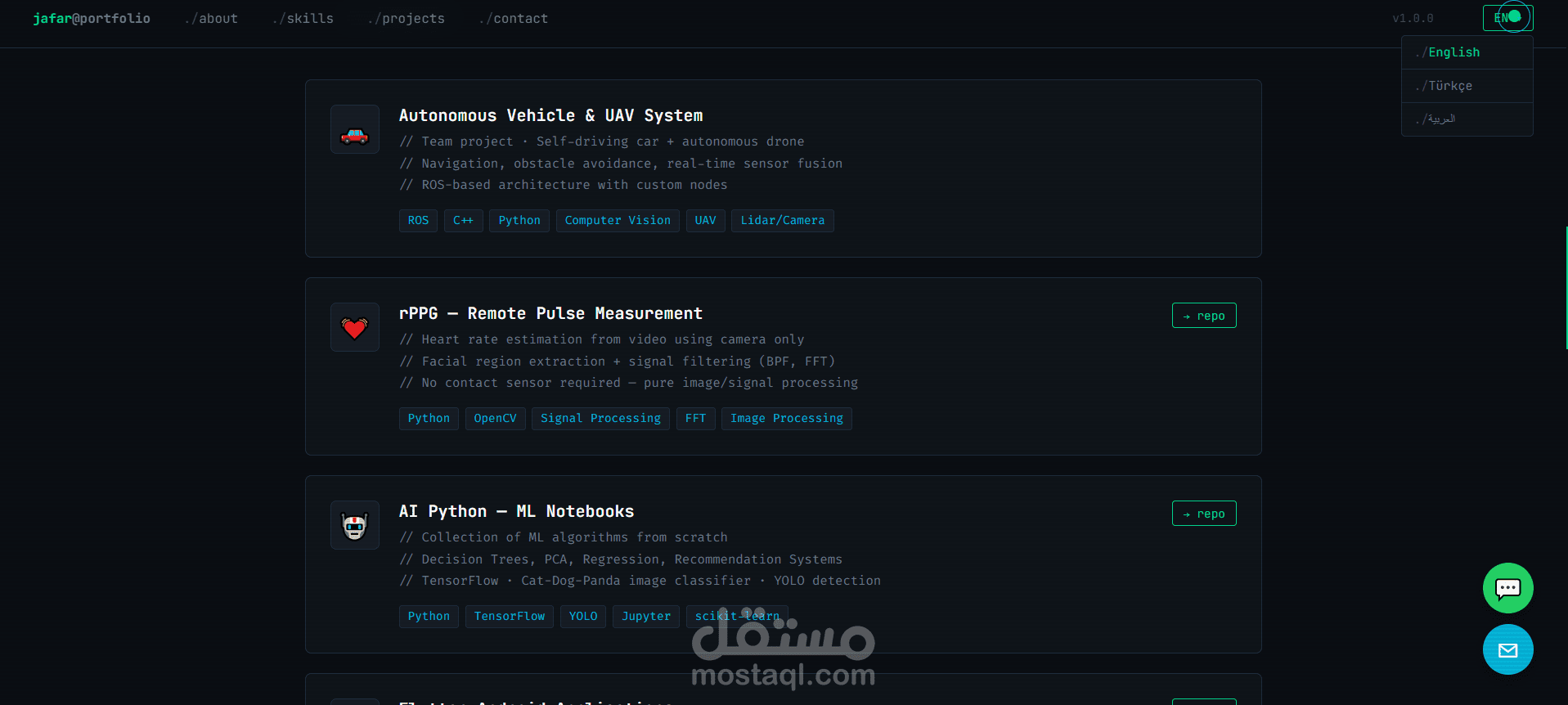Open the blue email envelope button

(1507, 649)
